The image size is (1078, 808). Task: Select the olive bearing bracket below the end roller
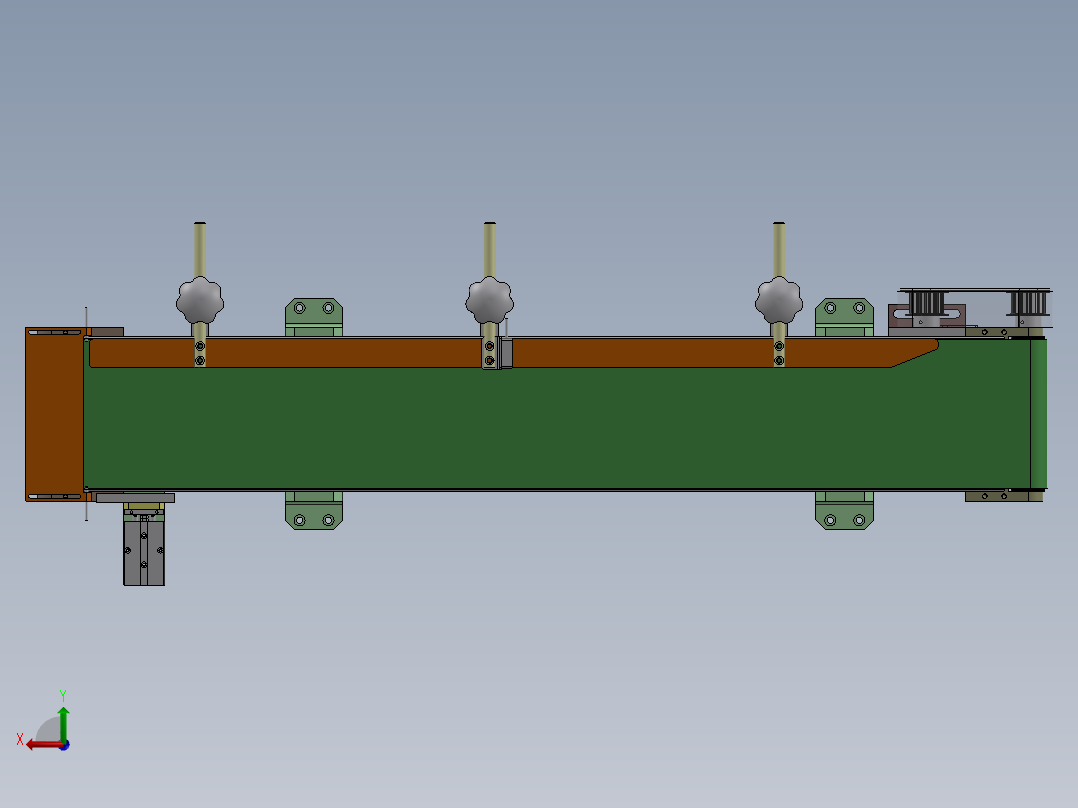(x=1004, y=496)
